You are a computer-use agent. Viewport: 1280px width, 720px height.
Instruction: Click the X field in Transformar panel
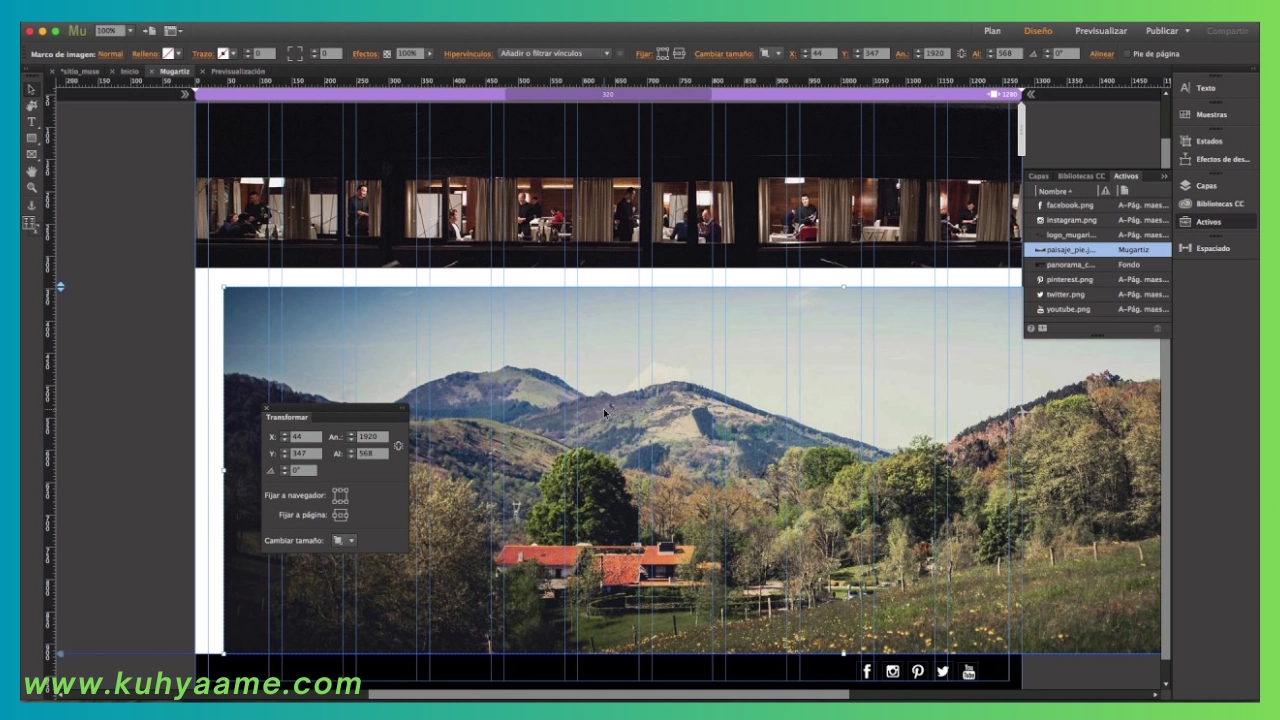[x=306, y=437]
